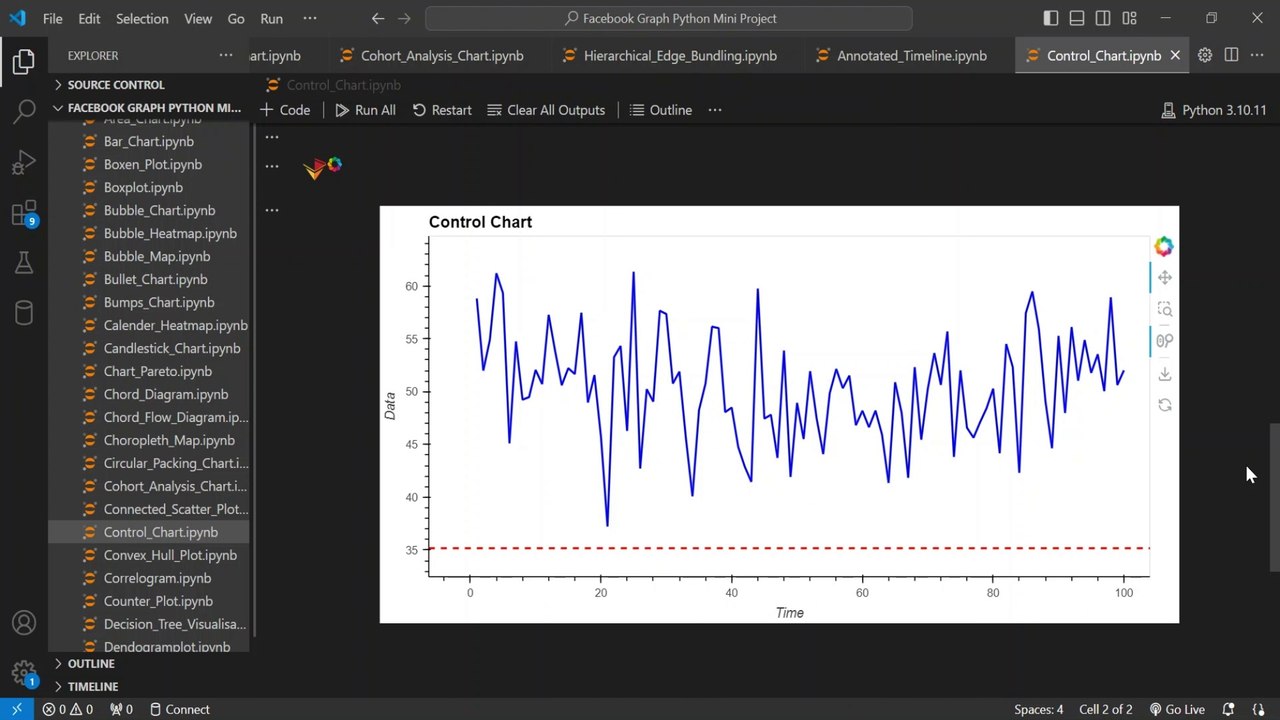Click the editor vertical scrollbar thumb
This screenshot has width=1280, height=720.
point(1274,498)
